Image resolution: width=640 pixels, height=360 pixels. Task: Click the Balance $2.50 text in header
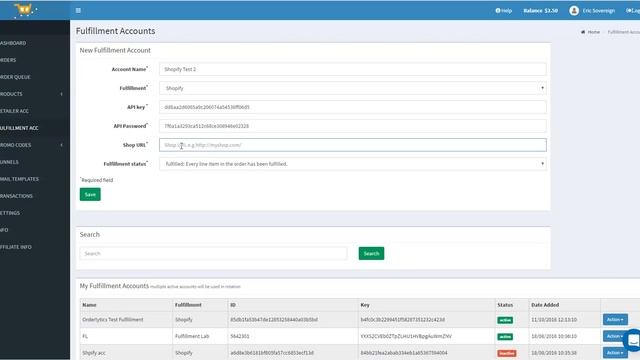[540, 11]
